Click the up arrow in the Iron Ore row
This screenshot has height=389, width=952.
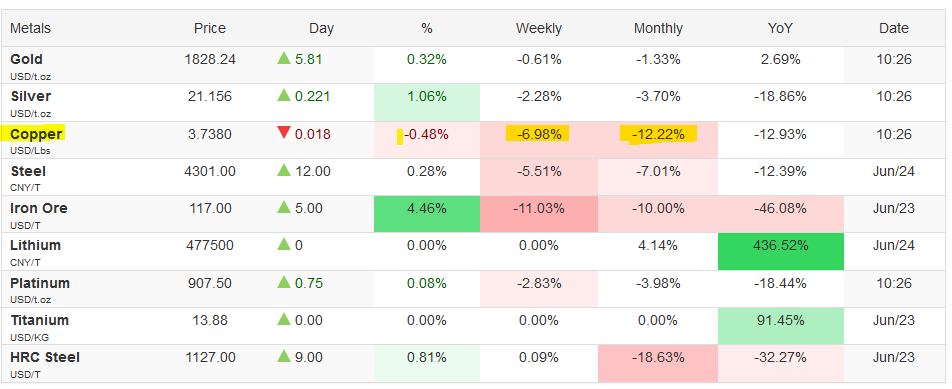click(x=284, y=208)
